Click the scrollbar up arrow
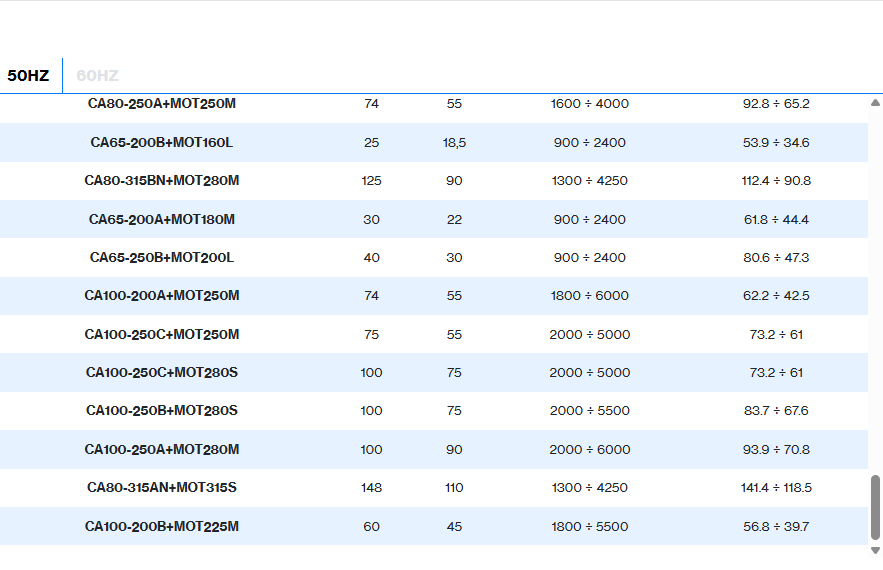 (x=875, y=102)
